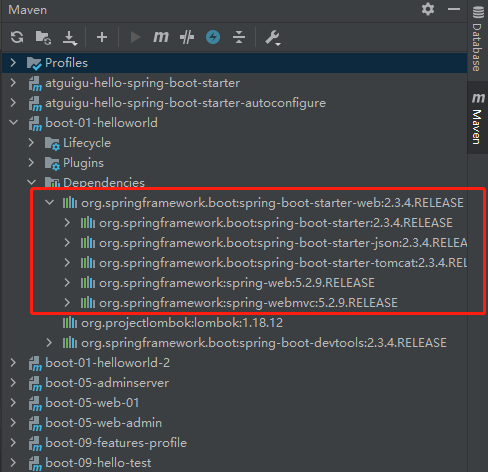Select boot-01-helloworld-2 project name

pos(108,363)
